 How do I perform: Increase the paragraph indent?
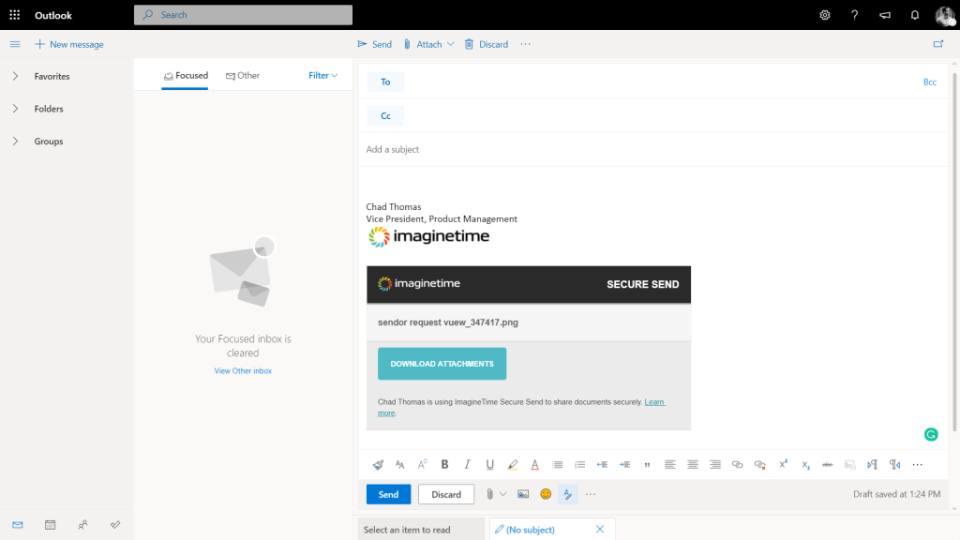624,465
